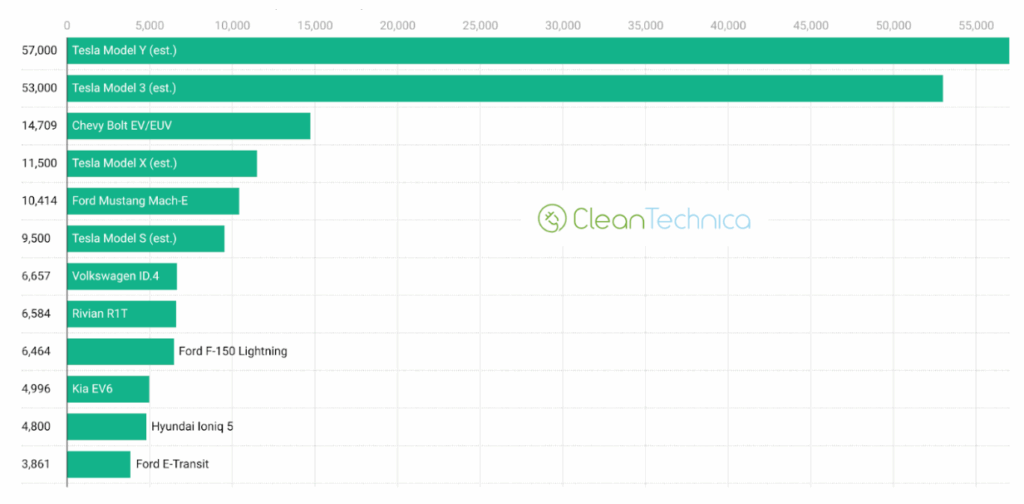Click the 10,000 axis label
This screenshot has width=1024, height=504.
(x=232, y=25)
